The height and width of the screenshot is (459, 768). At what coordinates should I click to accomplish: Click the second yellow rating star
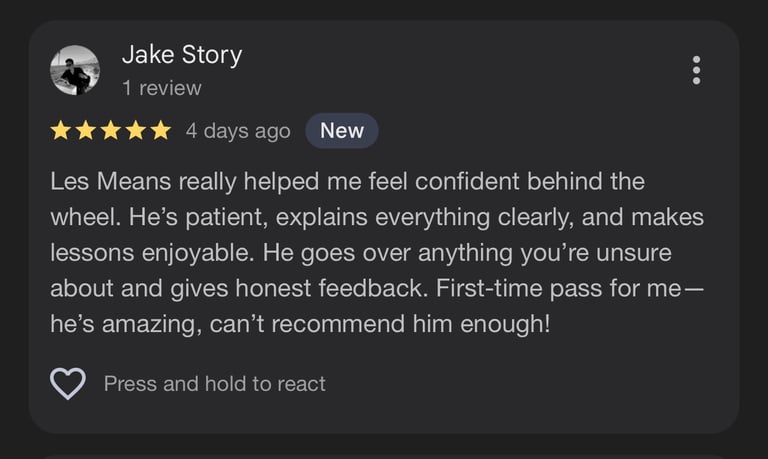click(86, 131)
